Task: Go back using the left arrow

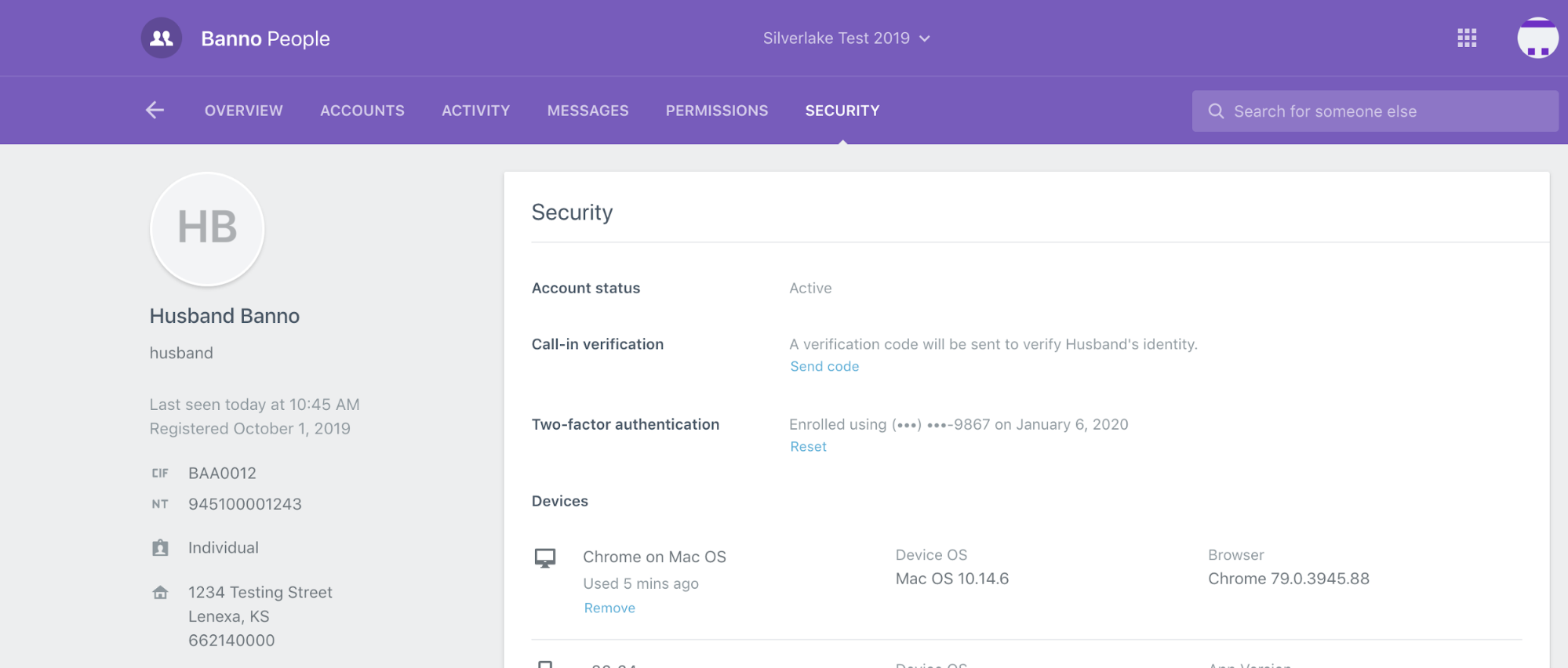Action: pos(155,111)
